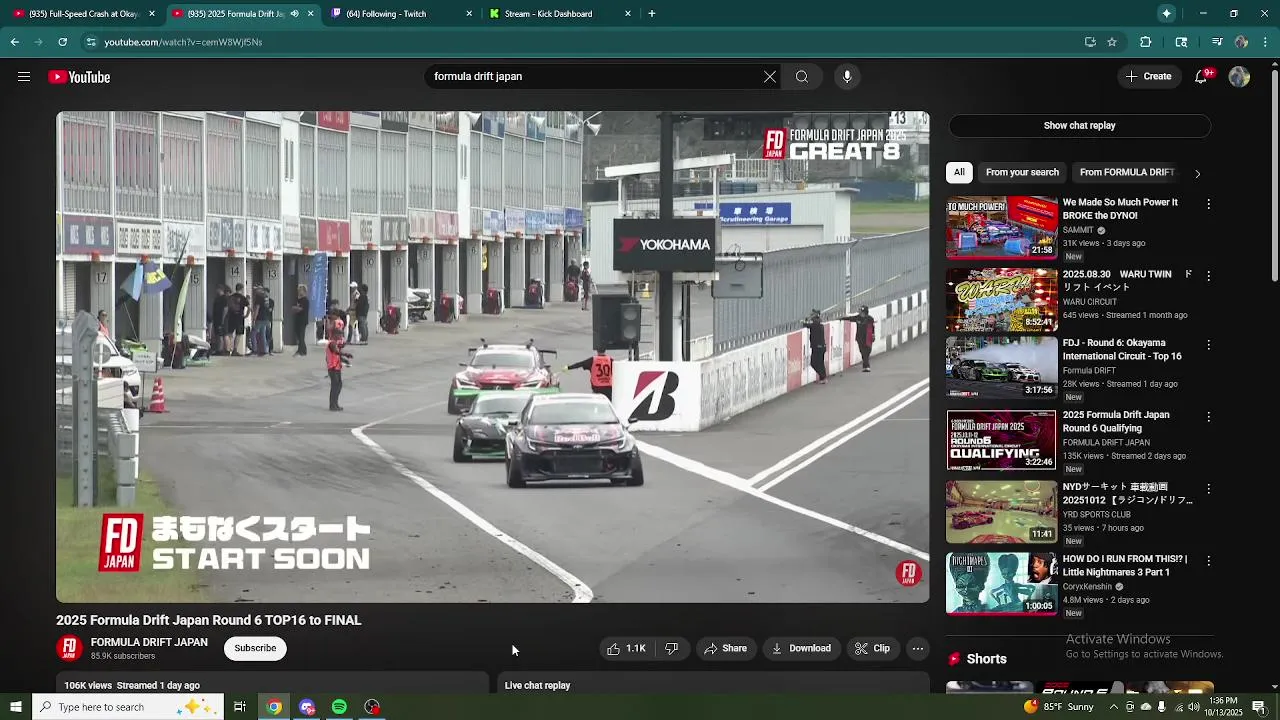Open Chrome extensions puzzle icon
Viewport: 1280px width, 720px height.
[x=1146, y=42]
